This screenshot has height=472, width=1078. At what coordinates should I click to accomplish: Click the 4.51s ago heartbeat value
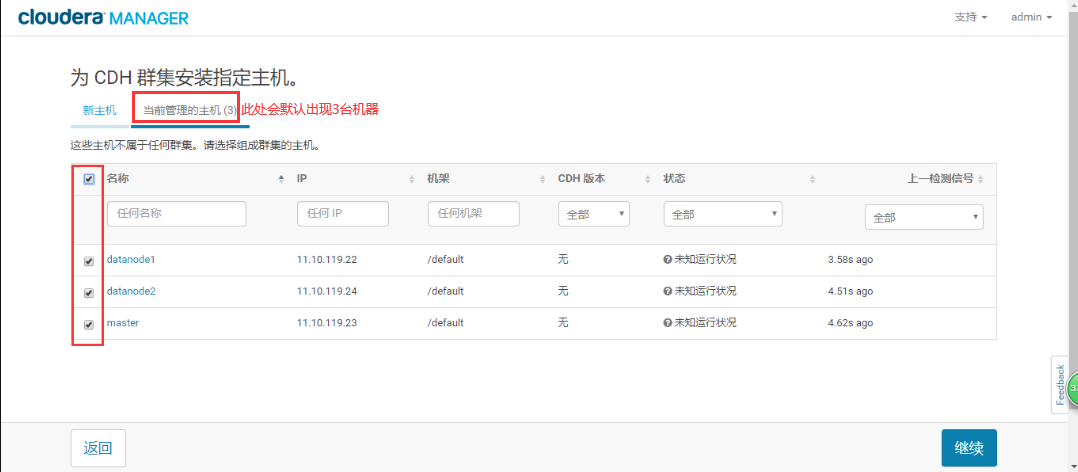tap(850, 291)
